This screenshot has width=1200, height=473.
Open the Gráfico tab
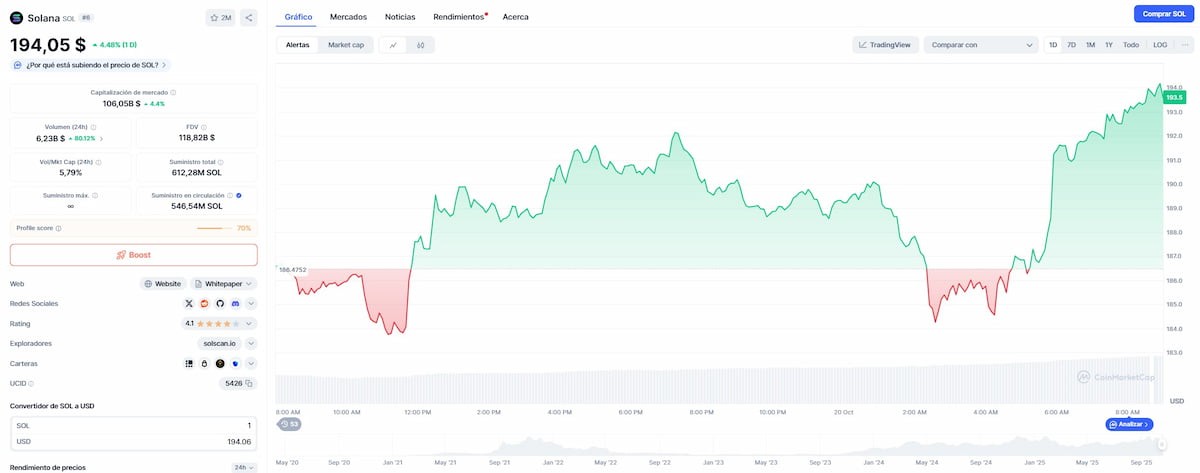(298, 17)
